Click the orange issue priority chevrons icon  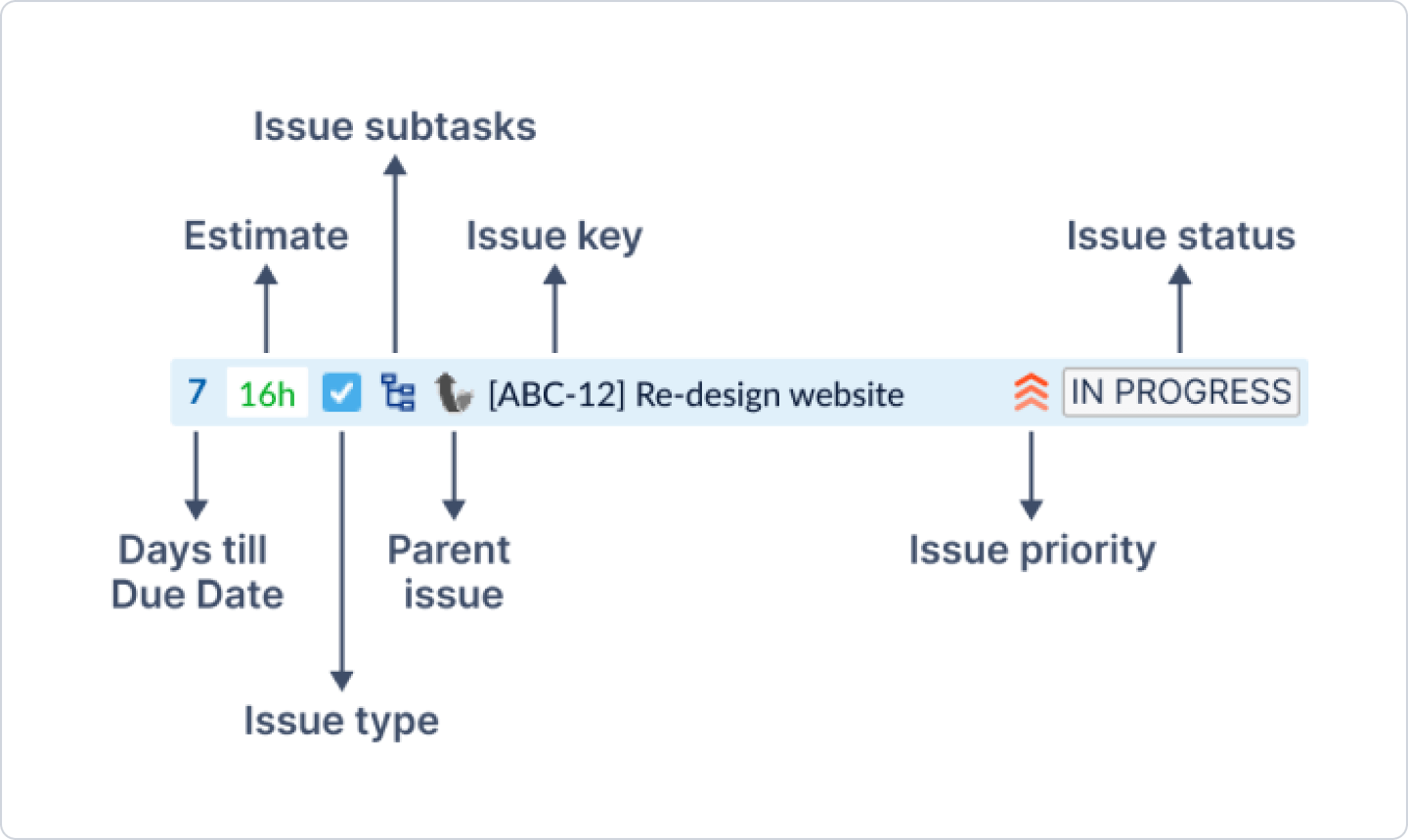1031,393
